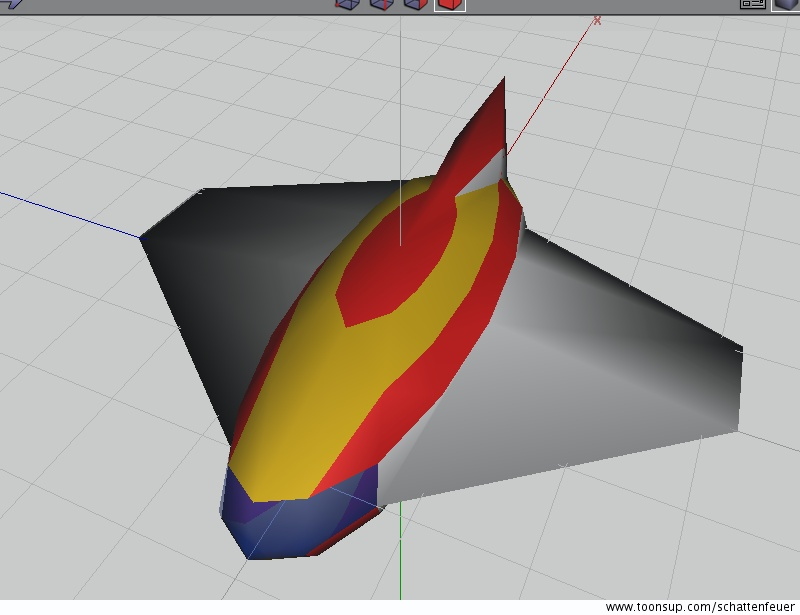Viewport: 800px width, 615px height.
Task: Open the properties panel icon in toolbar
Action: (753, 4)
